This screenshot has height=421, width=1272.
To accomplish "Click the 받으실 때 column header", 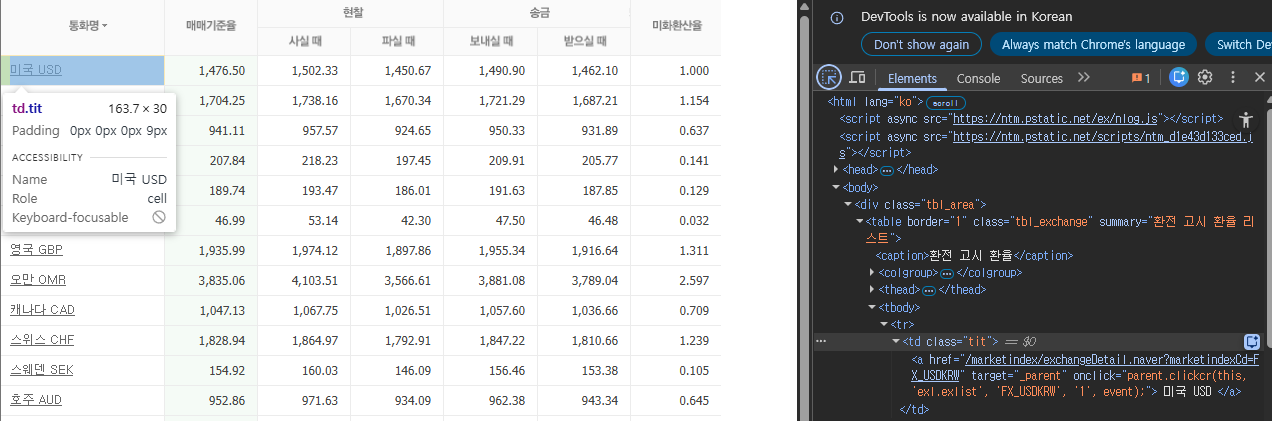I will 583,42.
